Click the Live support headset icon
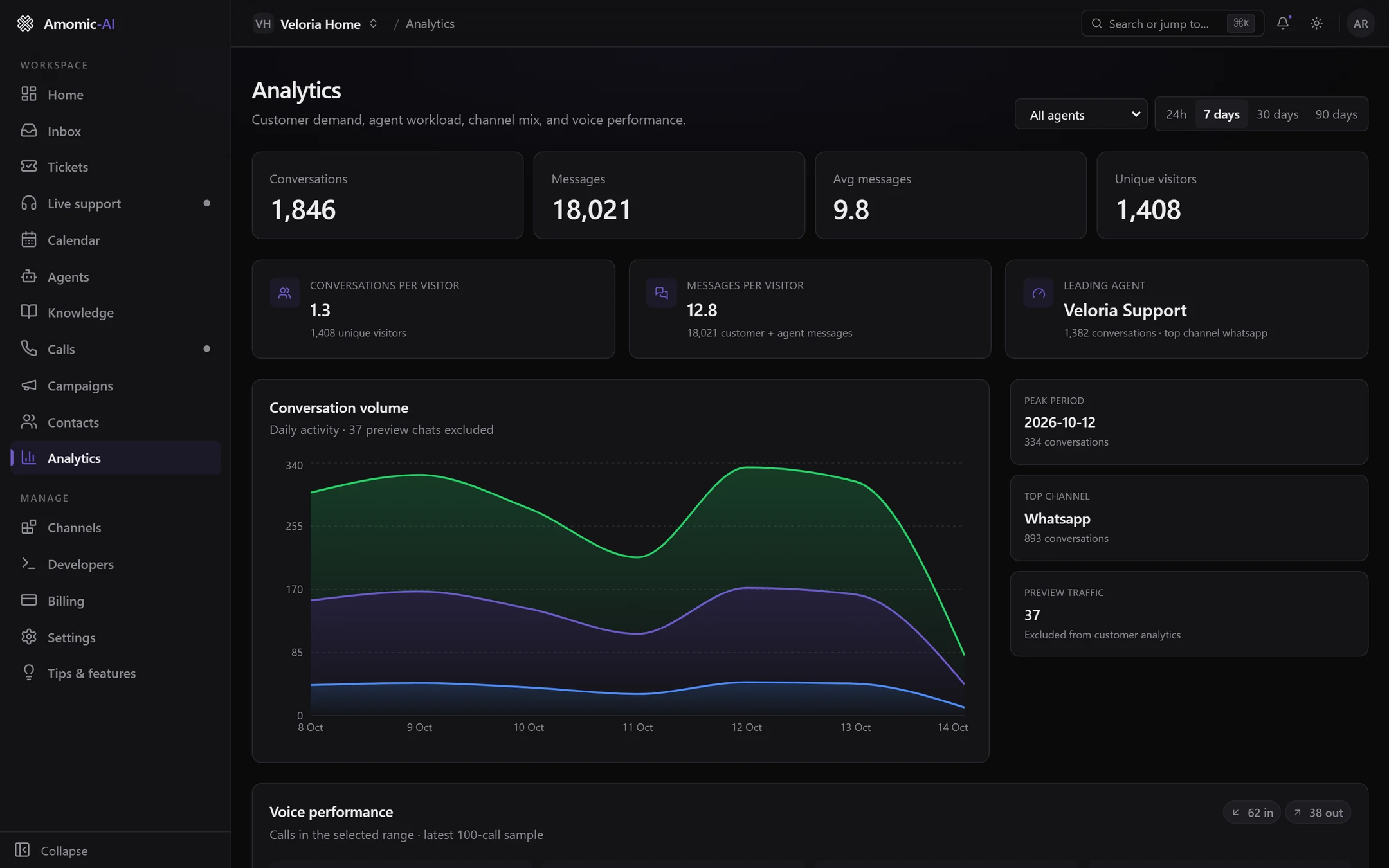Image resolution: width=1389 pixels, height=868 pixels. click(x=29, y=203)
